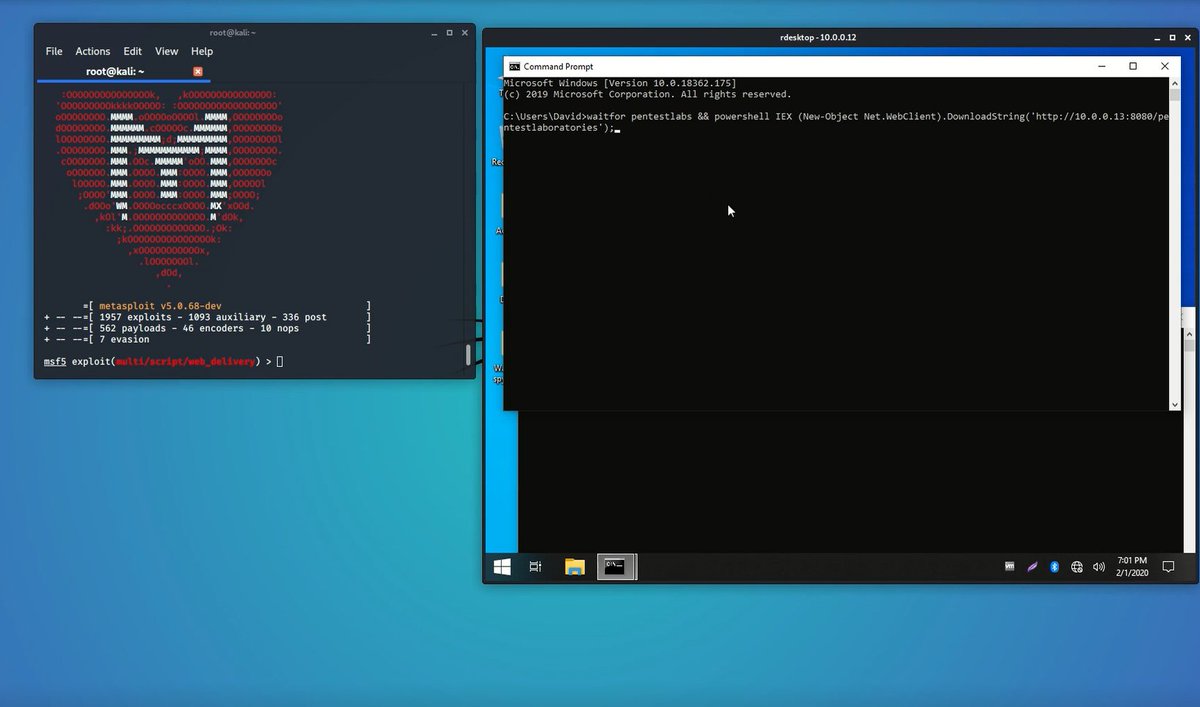Image resolution: width=1200 pixels, height=707 pixels.
Task: Maximize the root@kali terminal window
Action: [x=449, y=33]
